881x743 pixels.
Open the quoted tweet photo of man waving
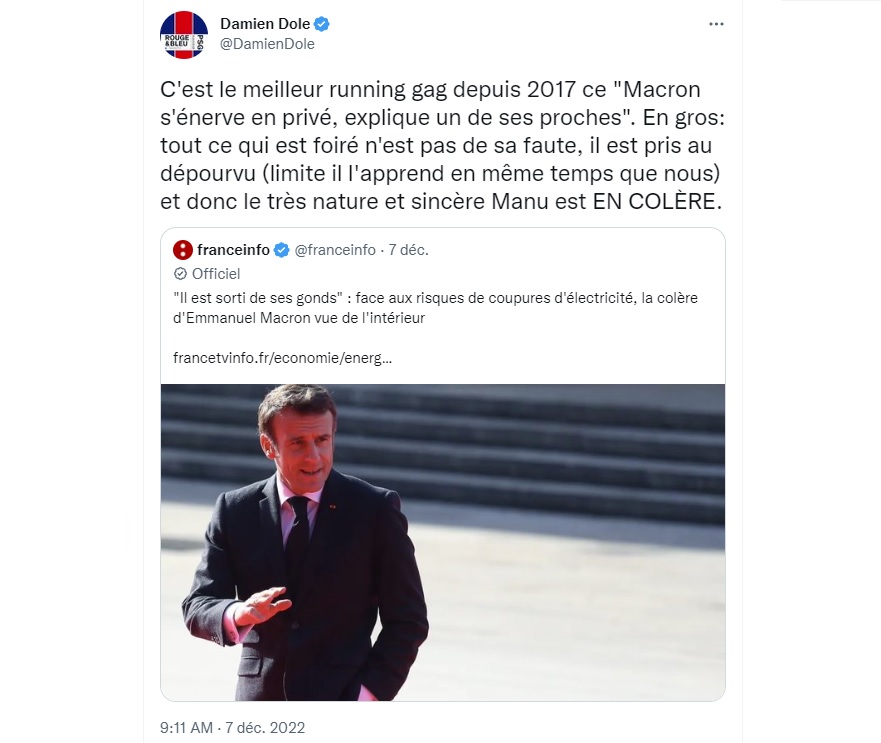click(442, 542)
